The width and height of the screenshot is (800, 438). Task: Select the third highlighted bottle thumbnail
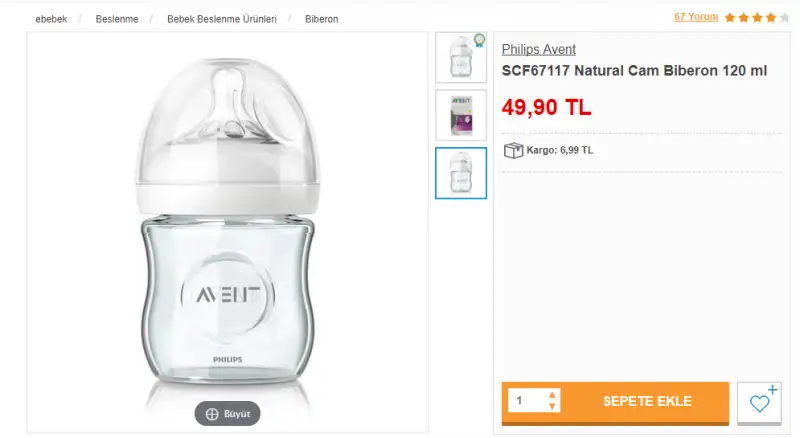point(461,173)
